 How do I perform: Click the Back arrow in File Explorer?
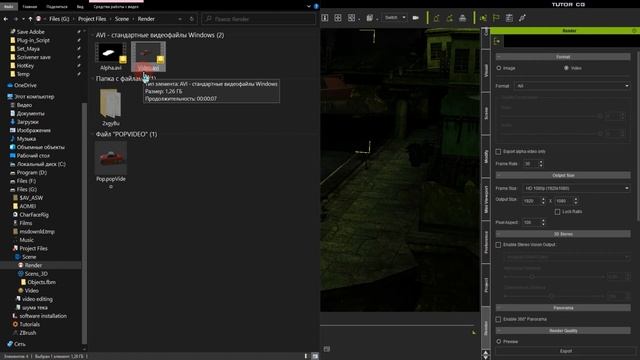[x=6, y=19]
